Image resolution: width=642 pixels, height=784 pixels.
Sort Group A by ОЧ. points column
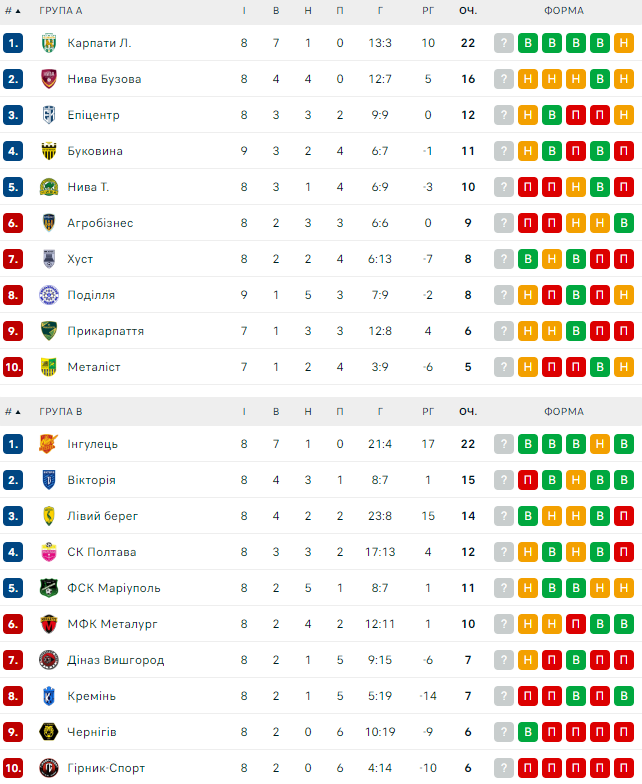point(467,11)
